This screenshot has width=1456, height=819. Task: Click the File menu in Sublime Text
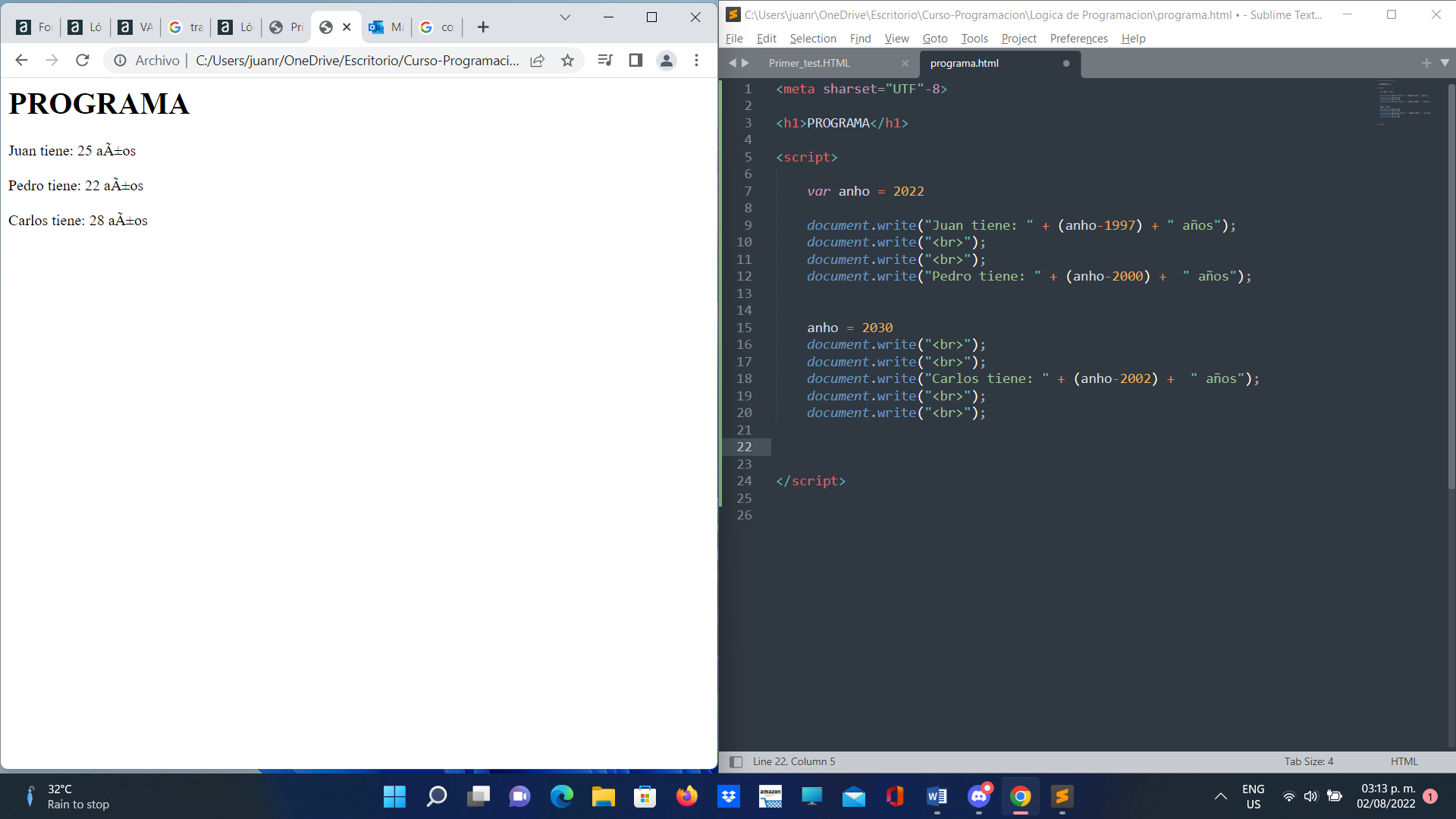pos(735,38)
